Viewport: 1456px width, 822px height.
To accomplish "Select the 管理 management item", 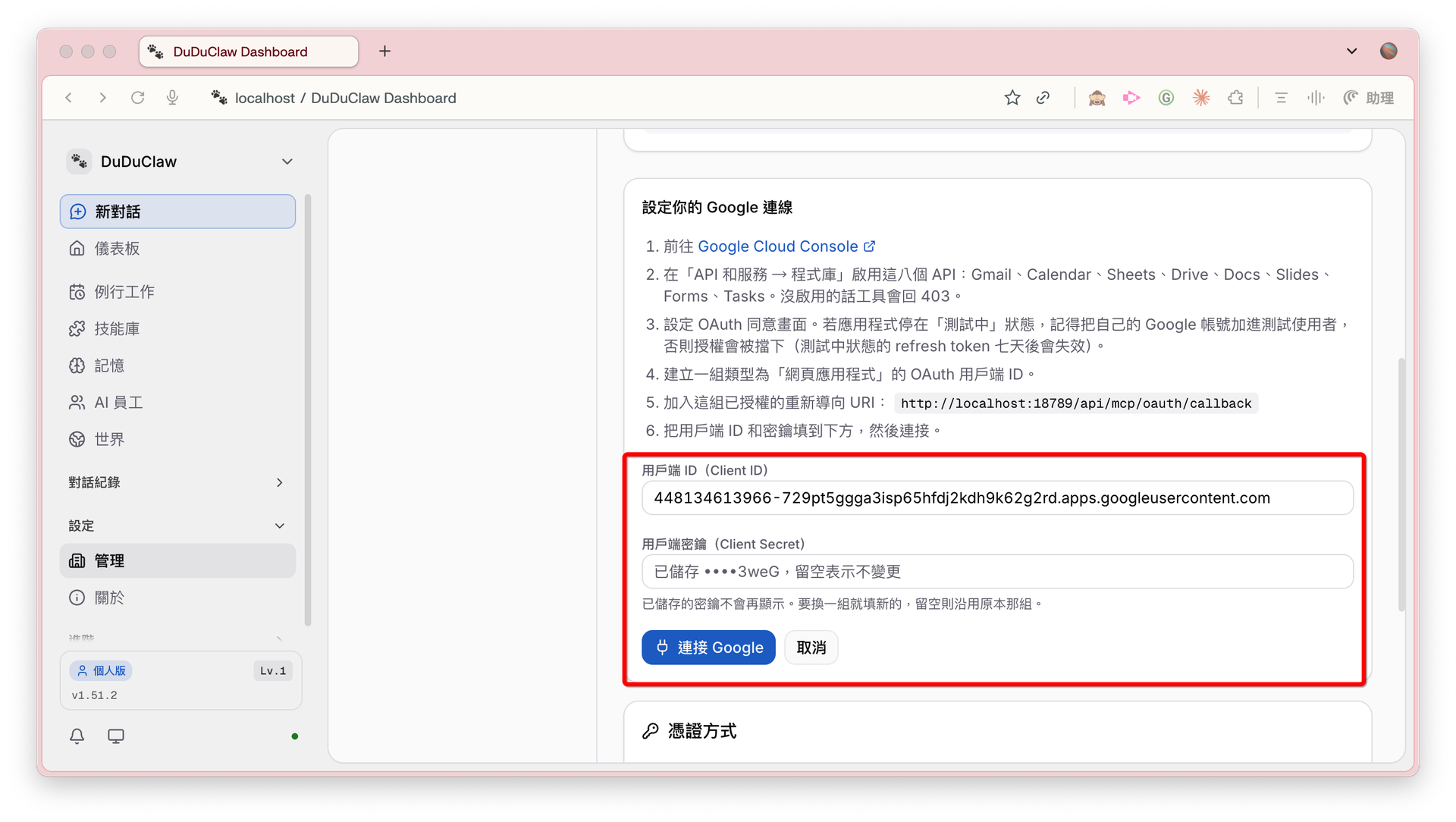I will 177,561.
